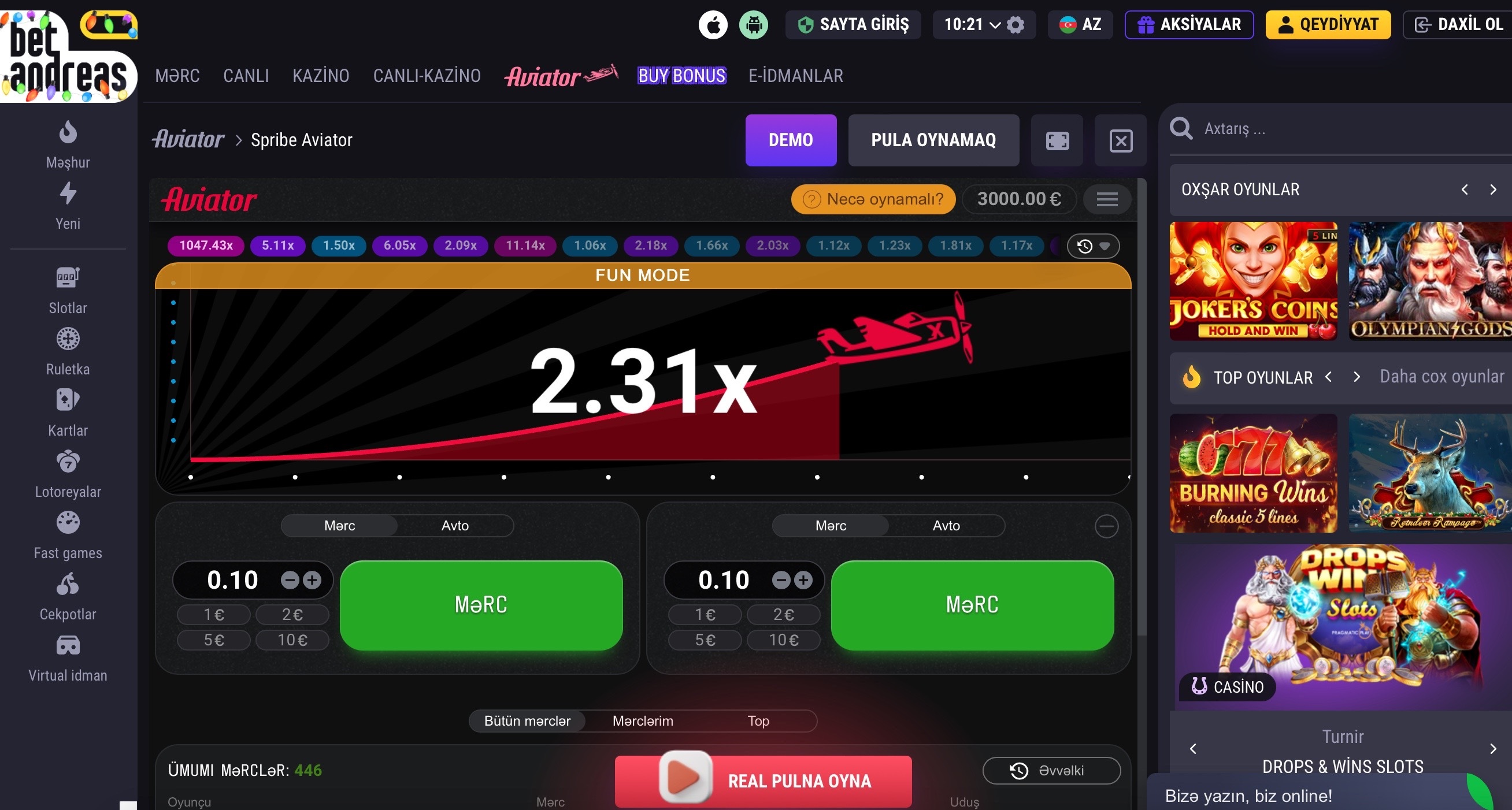Open the AZ language selector
Viewport: 1512px width, 810px height.
coord(1080,25)
